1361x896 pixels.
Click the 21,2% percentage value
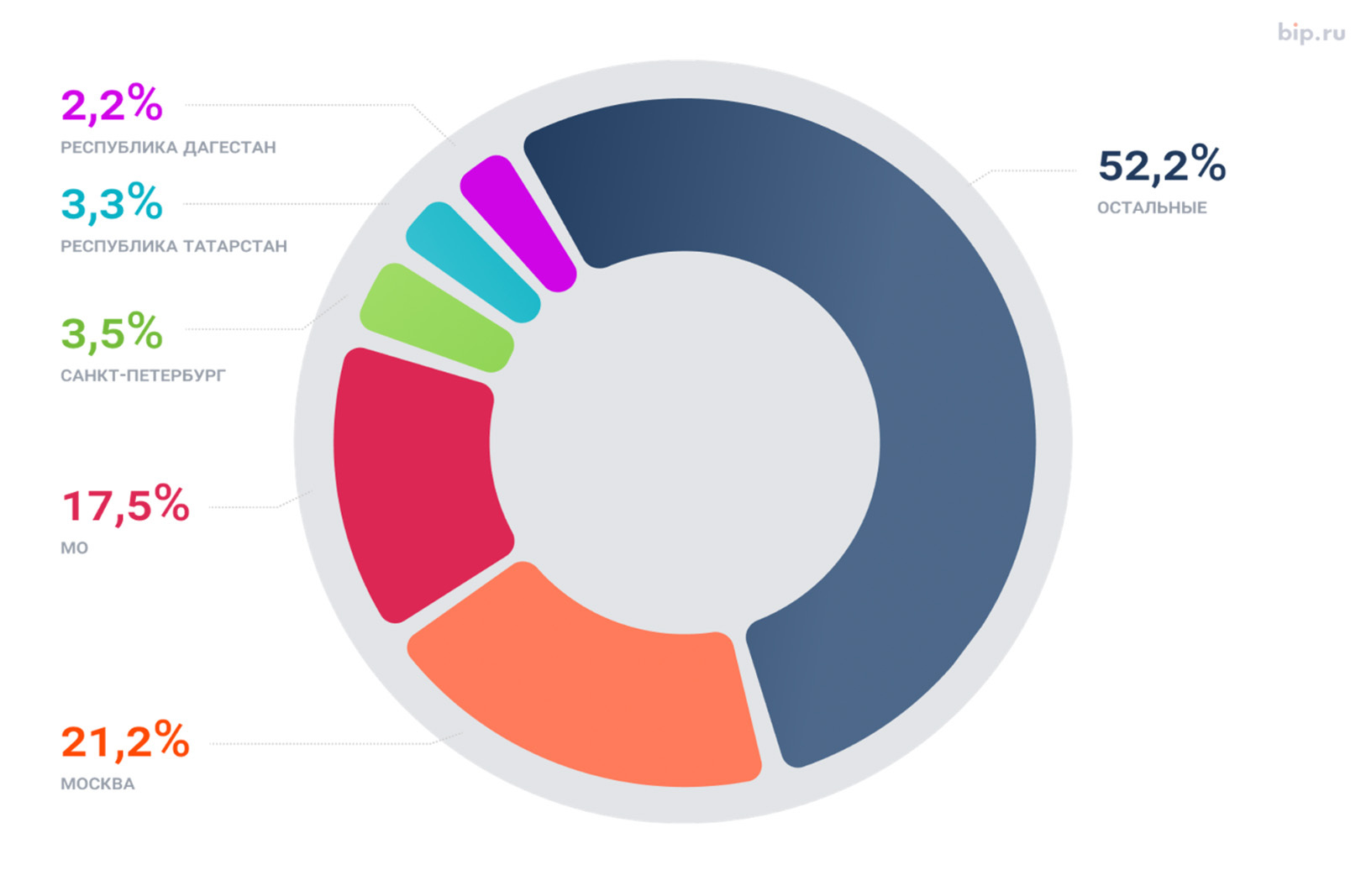pos(125,741)
